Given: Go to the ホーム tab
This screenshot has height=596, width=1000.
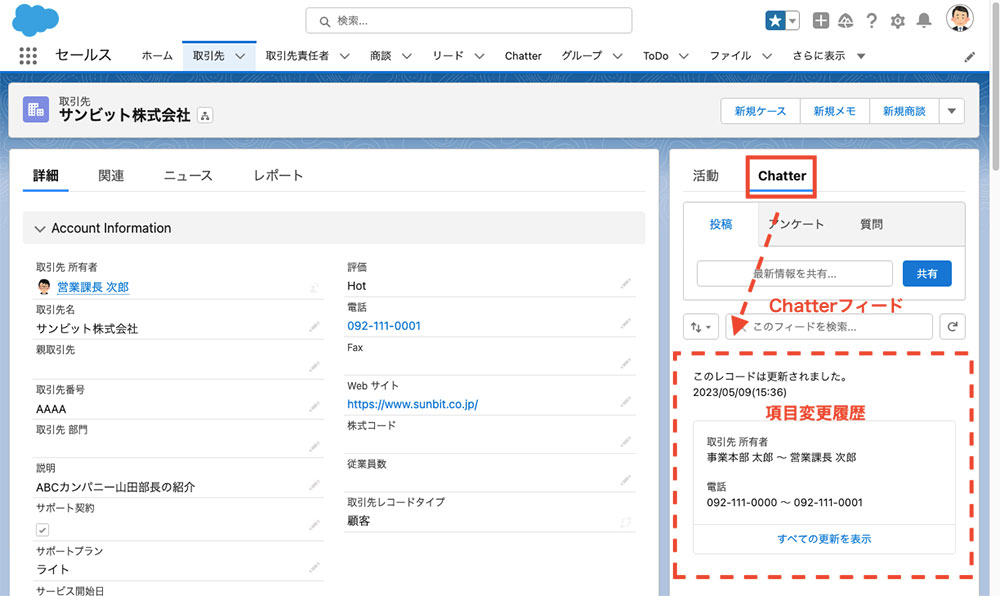Looking at the screenshot, I should pos(157,56).
